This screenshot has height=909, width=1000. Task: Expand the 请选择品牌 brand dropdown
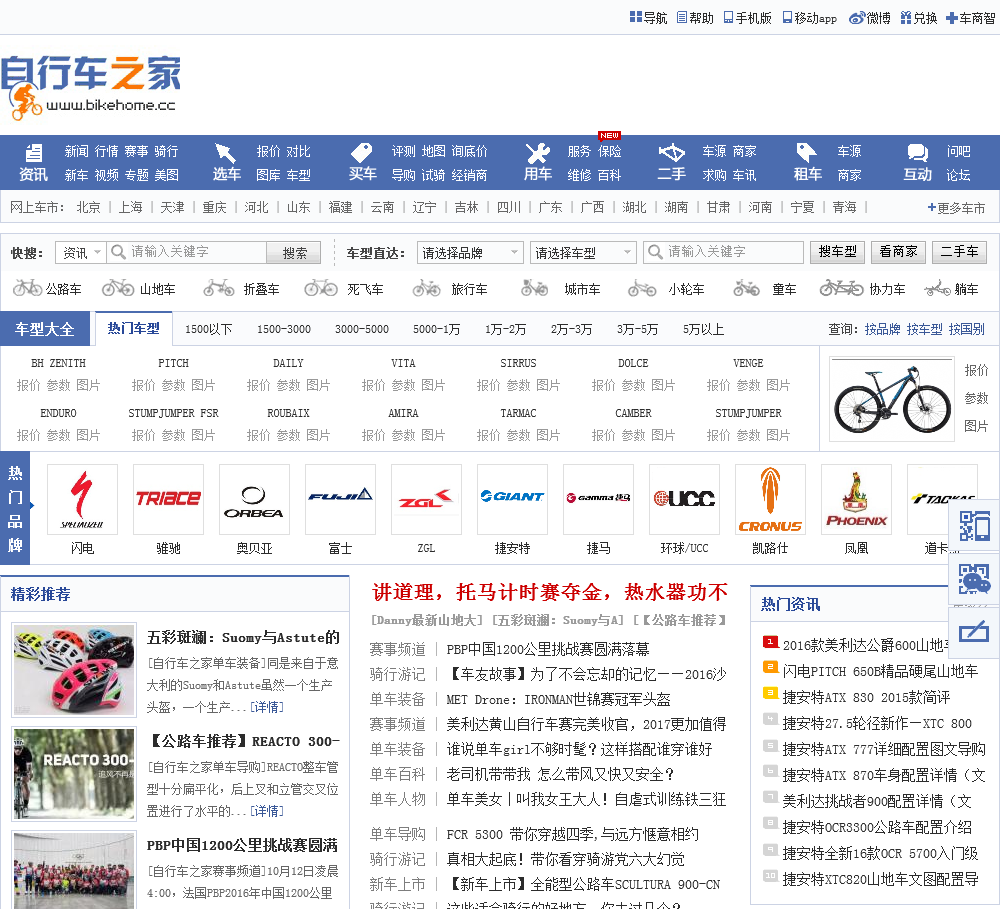click(x=470, y=253)
